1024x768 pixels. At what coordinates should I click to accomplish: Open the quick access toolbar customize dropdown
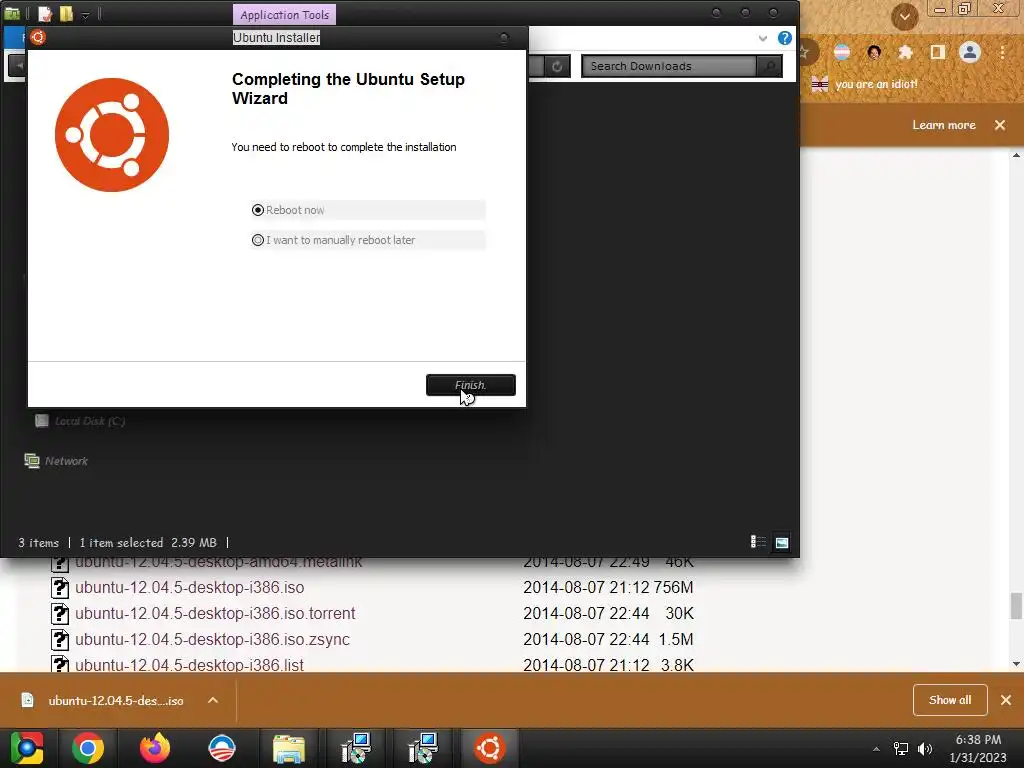tap(86, 15)
